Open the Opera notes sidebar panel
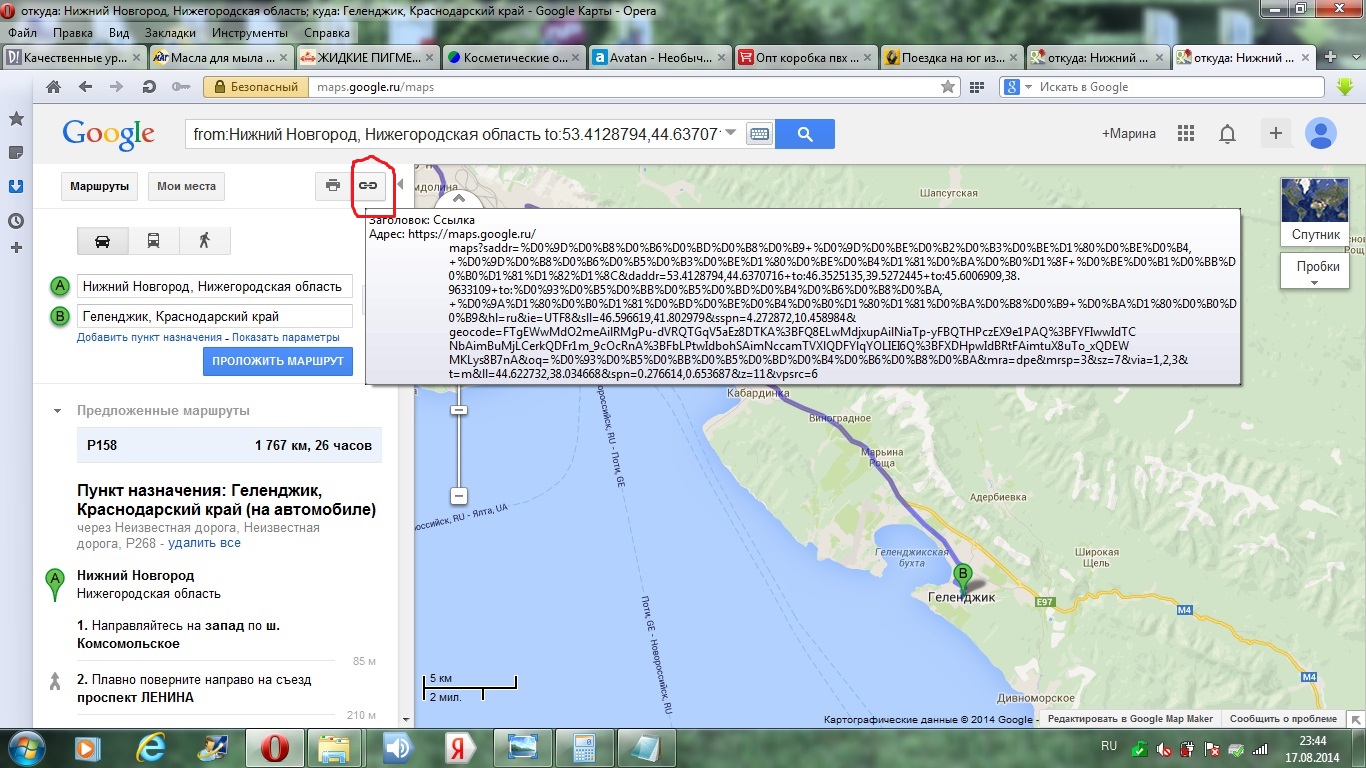Viewport: 1366px width, 768px height. tap(16, 153)
